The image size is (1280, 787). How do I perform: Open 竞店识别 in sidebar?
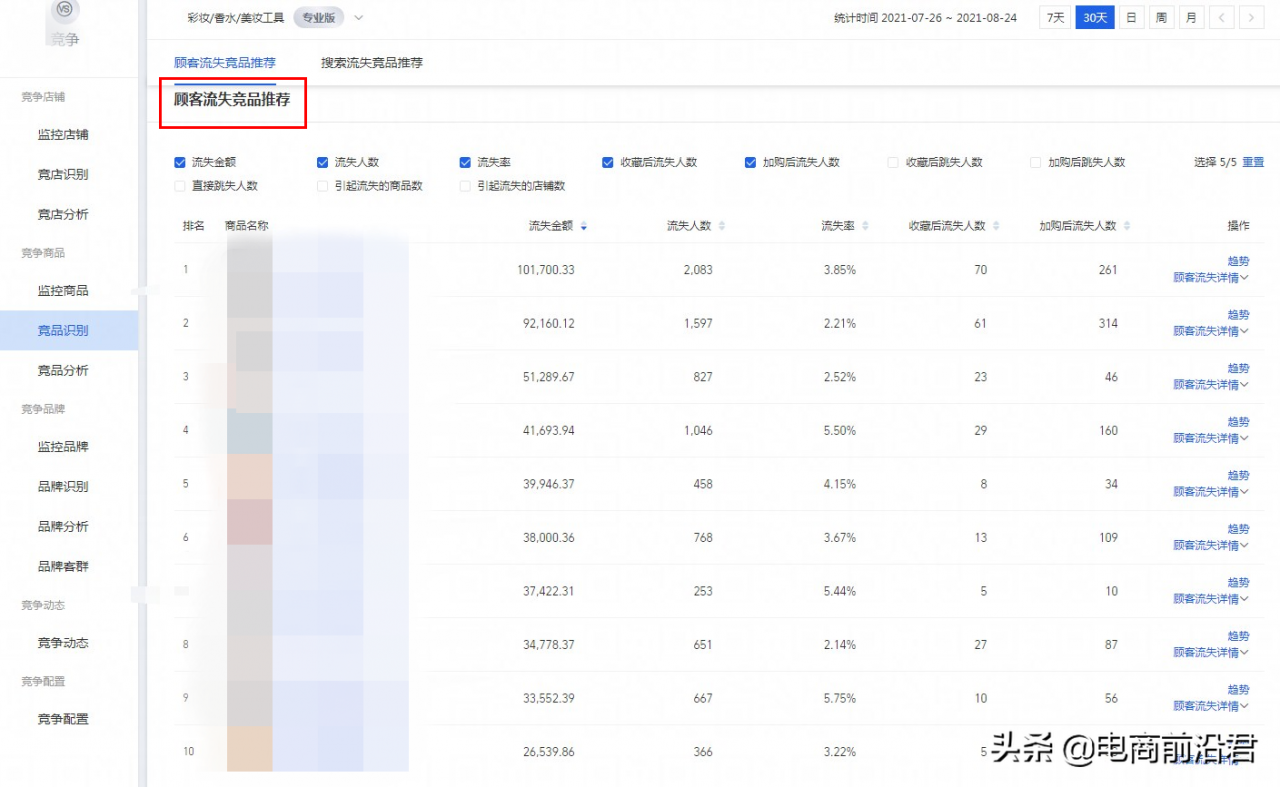click(x=63, y=174)
